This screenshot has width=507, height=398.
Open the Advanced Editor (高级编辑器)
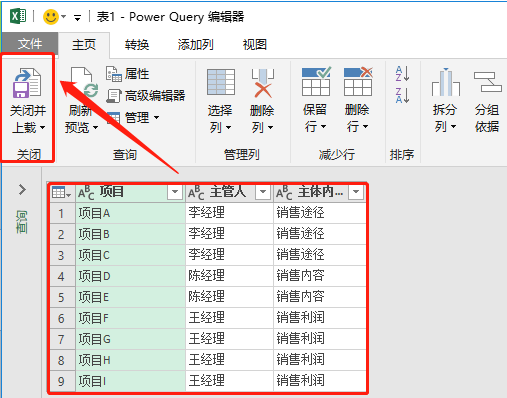click(x=145, y=96)
